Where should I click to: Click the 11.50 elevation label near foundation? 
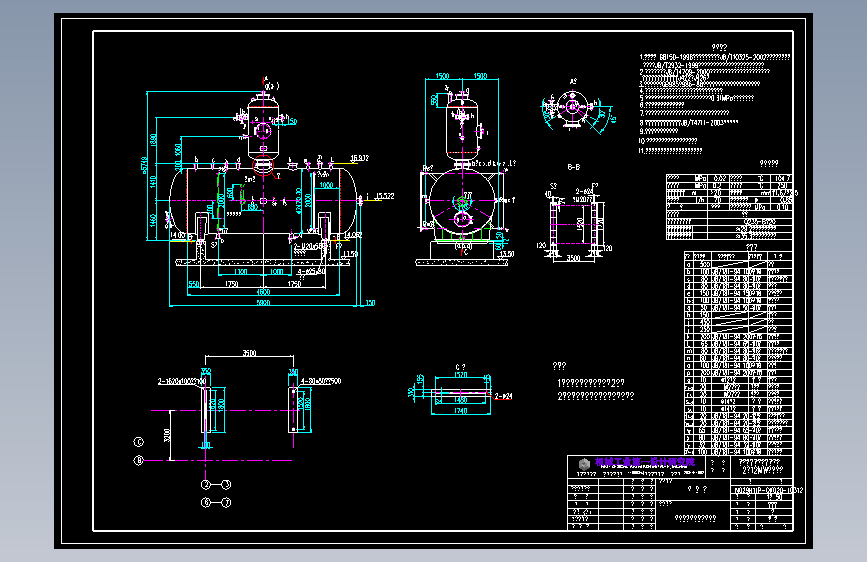pos(350,254)
